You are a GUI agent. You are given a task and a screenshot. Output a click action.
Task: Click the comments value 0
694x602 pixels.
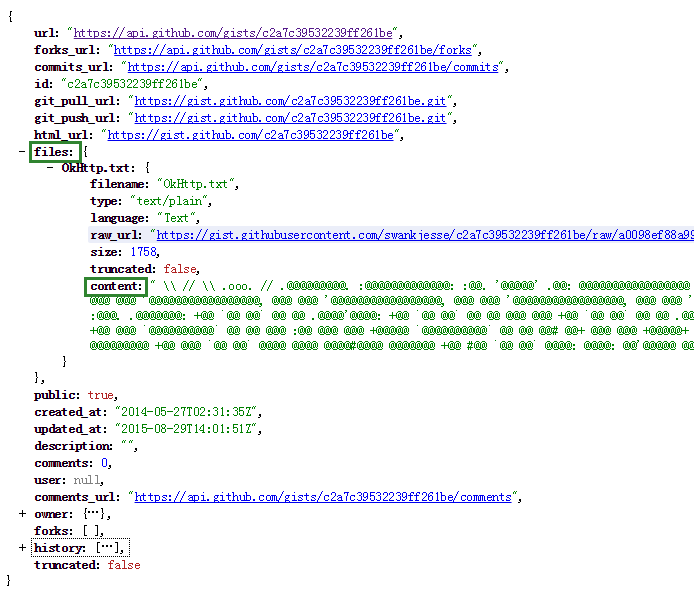point(104,463)
